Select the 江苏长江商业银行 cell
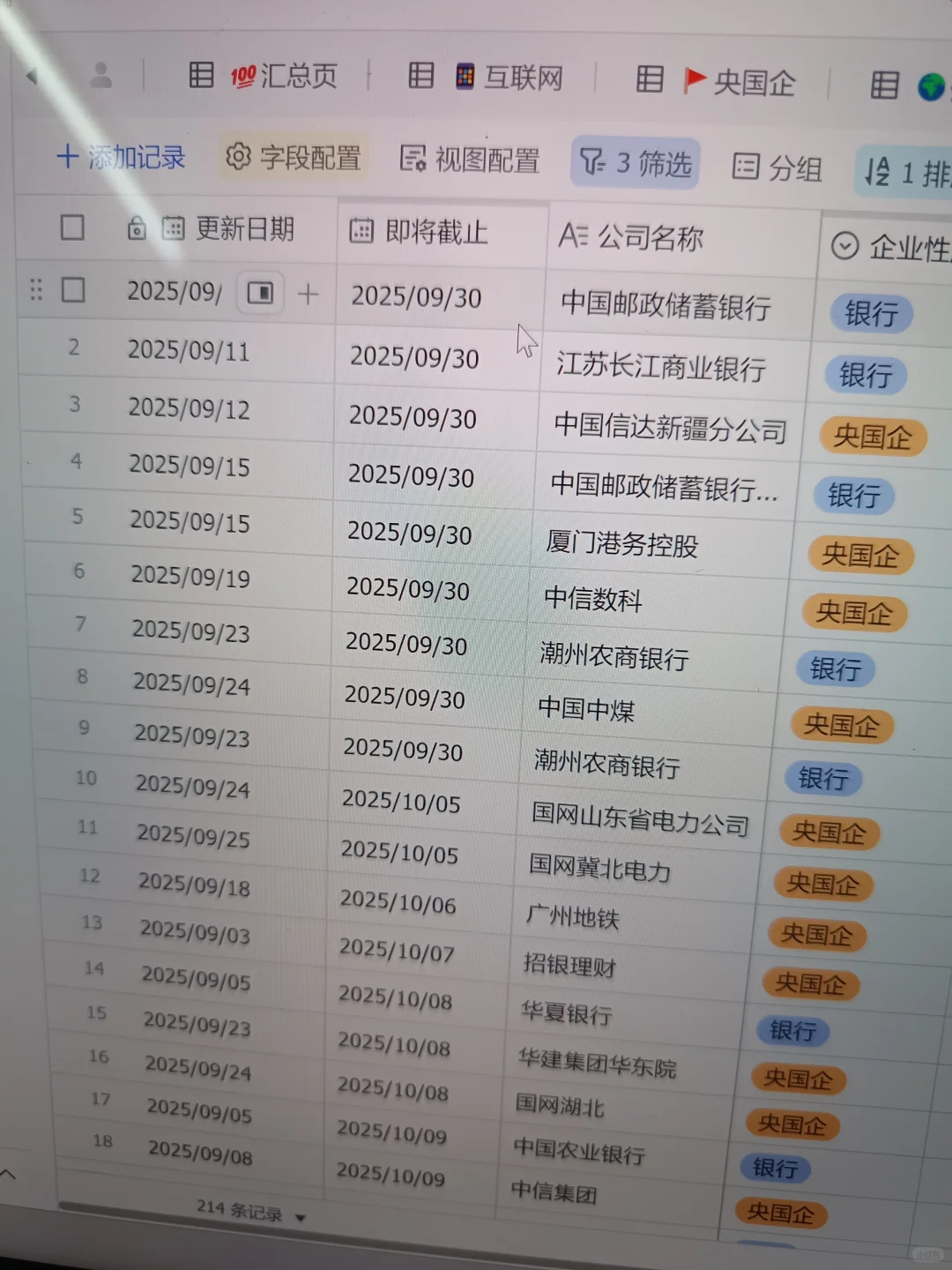952x1270 pixels. [x=661, y=366]
